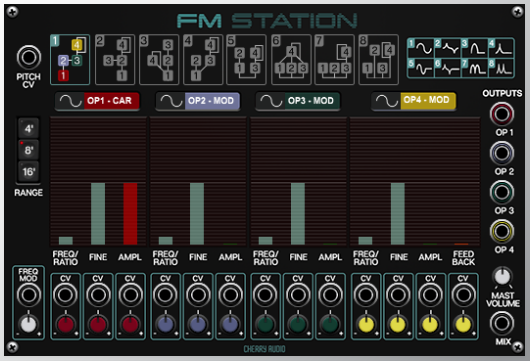Click OP4 Feedback yellow CV knob
Image resolution: width=530 pixels, height=361 pixels.
463,324
